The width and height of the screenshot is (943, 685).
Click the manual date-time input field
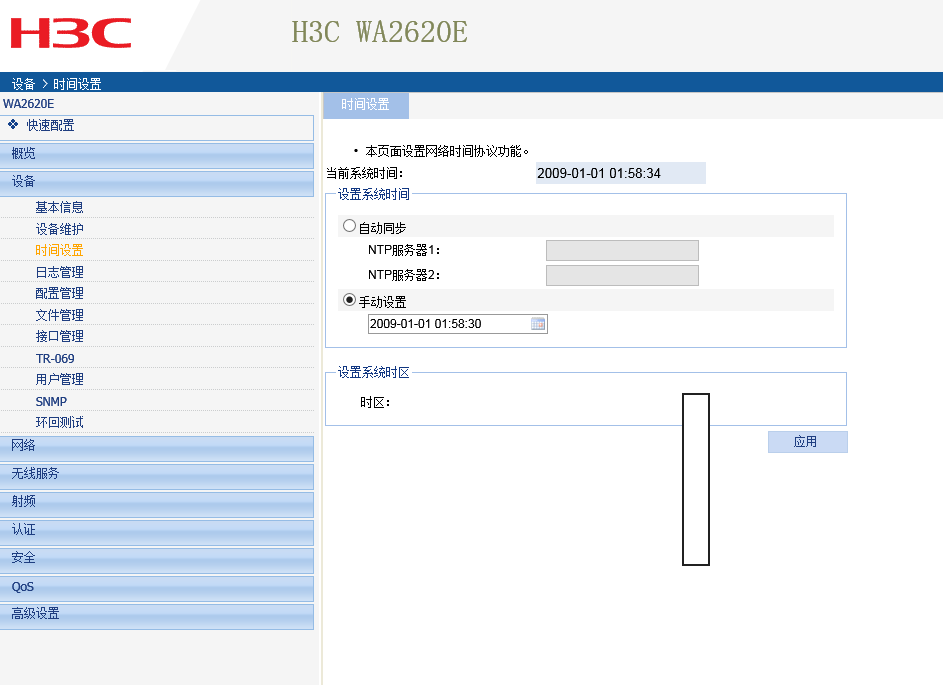click(x=458, y=324)
